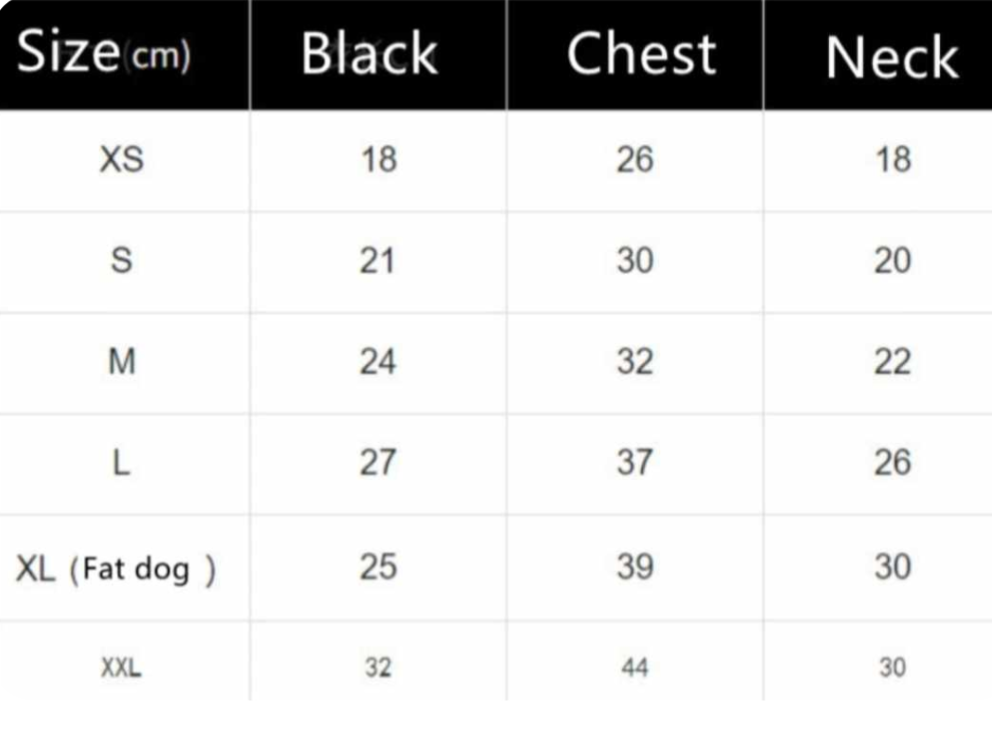Click the chest value 26 for XS

pos(635,159)
